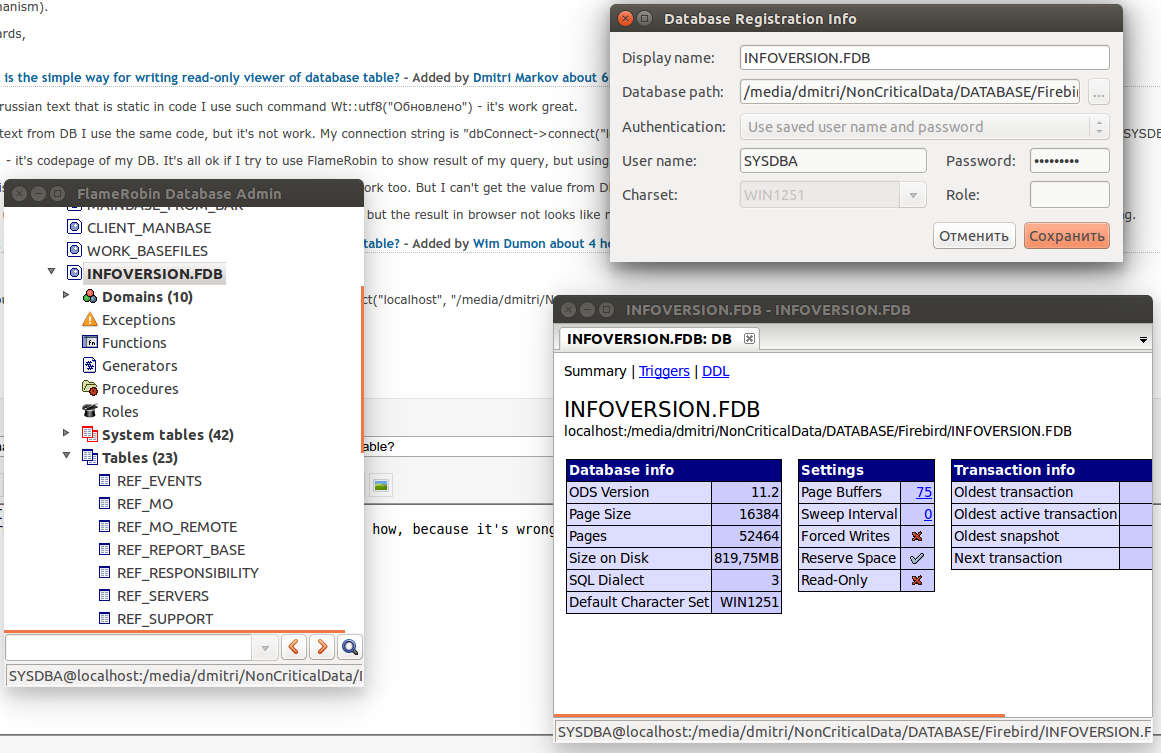
Task: Click the REF_SERVERS table icon
Action: (104, 595)
